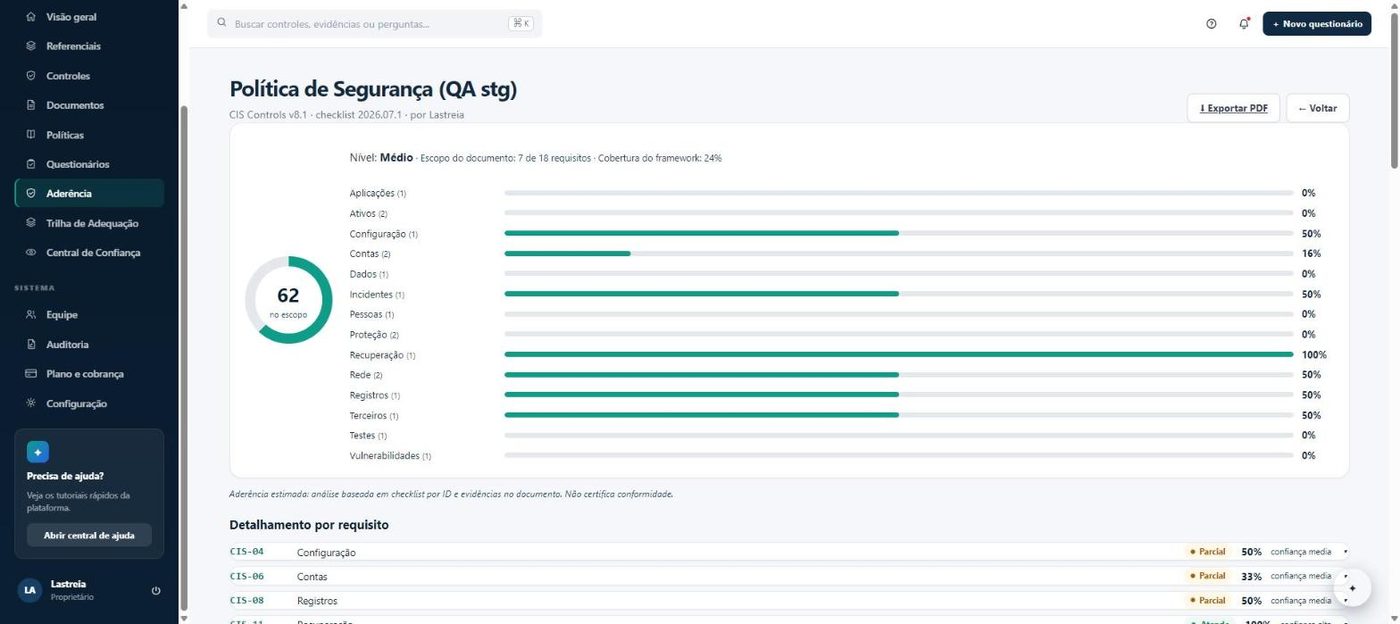Click the Detalhamento por requisito heading

click(x=309, y=524)
